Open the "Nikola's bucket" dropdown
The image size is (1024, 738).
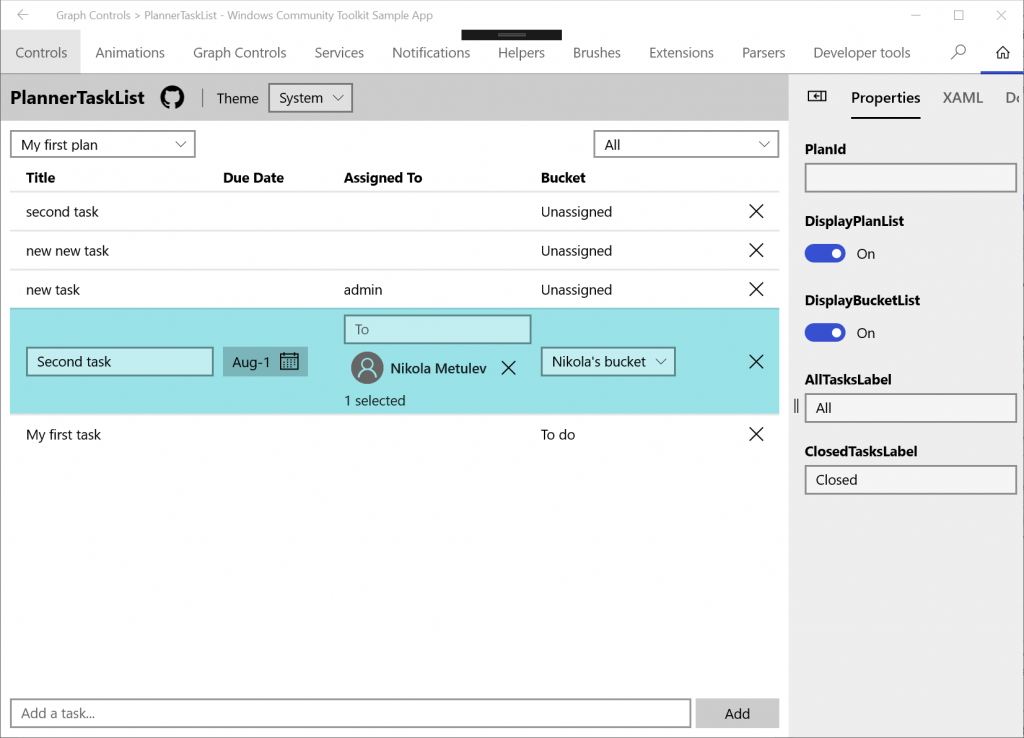[x=608, y=361]
